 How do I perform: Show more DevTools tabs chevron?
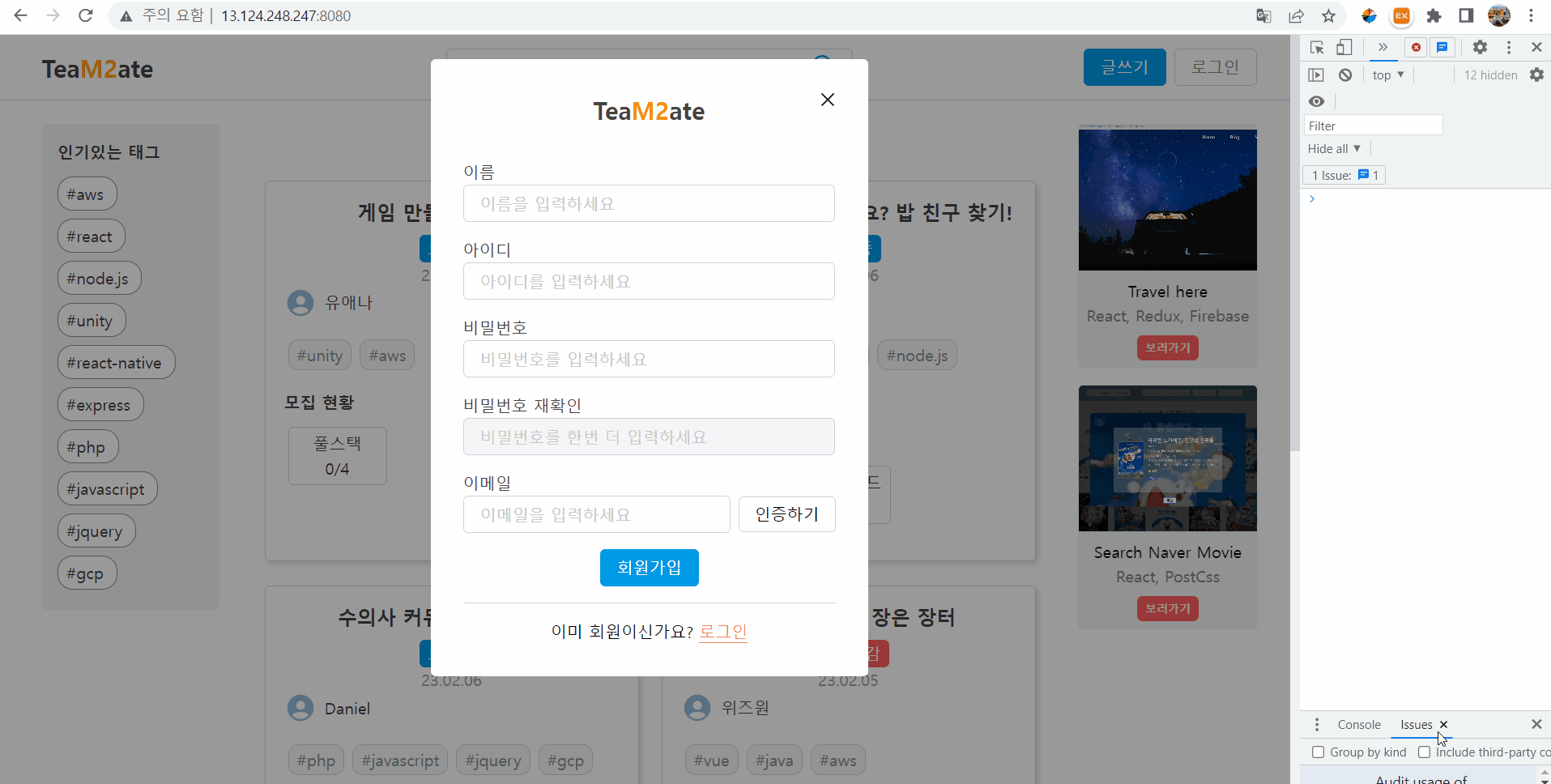(x=1383, y=47)
